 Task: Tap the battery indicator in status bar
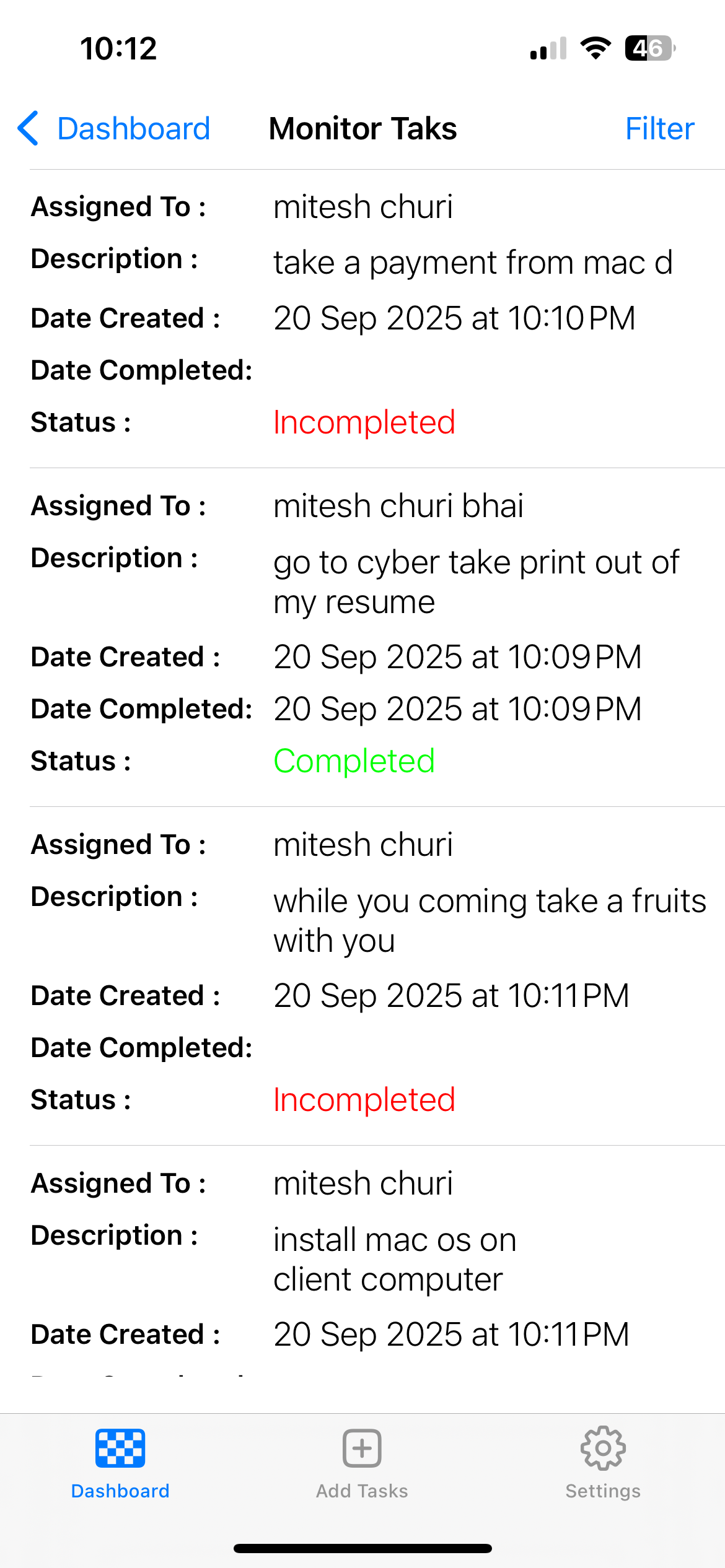point(650,48)
